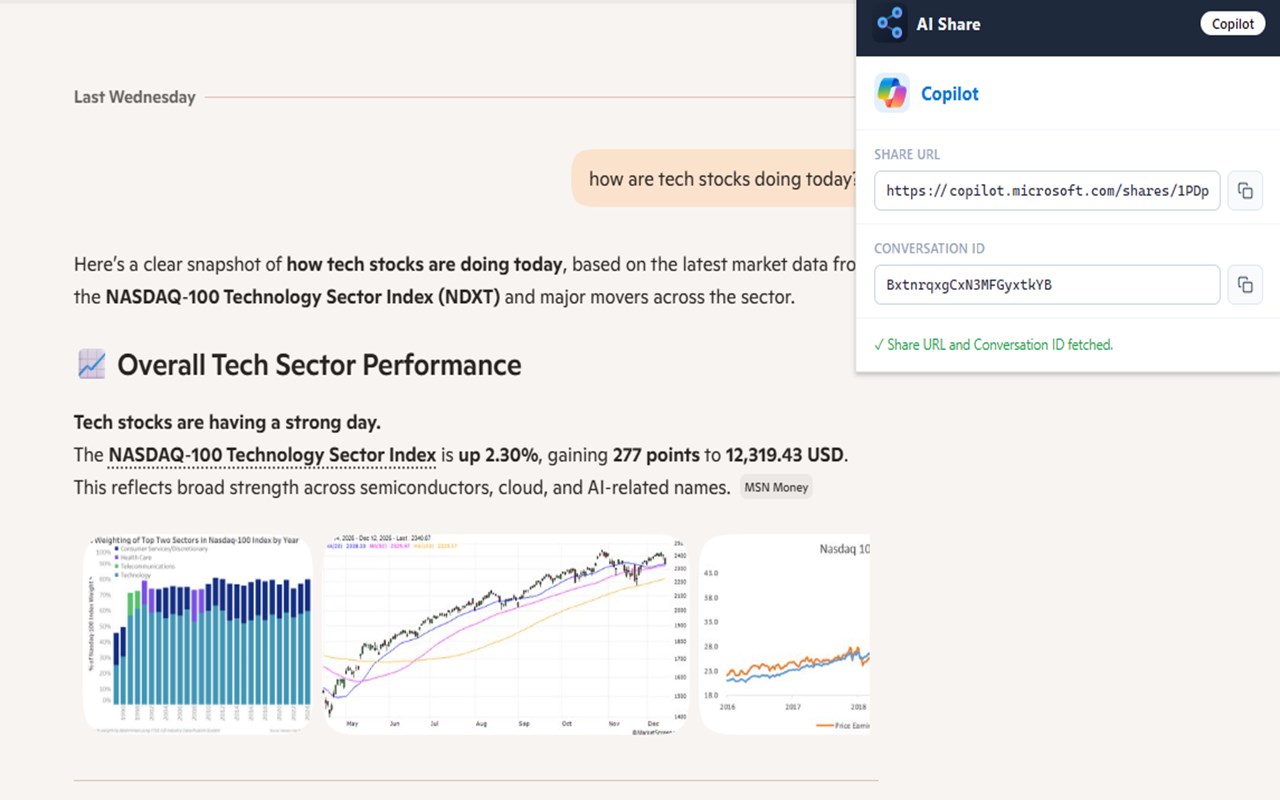
Task: Click the AI Share panel title
Action: click(948, 24)
